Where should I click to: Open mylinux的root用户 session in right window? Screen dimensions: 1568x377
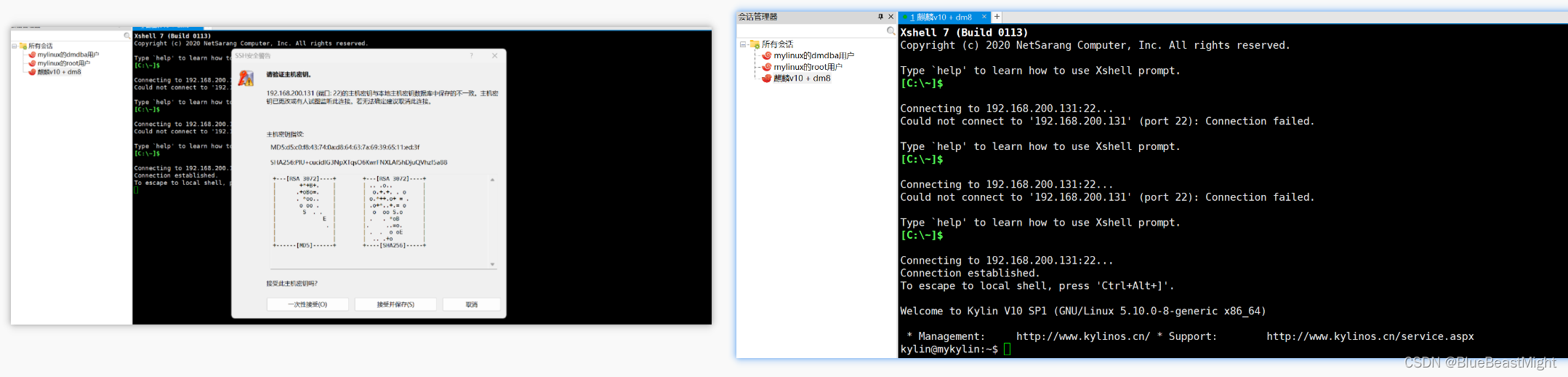point(808,67)
